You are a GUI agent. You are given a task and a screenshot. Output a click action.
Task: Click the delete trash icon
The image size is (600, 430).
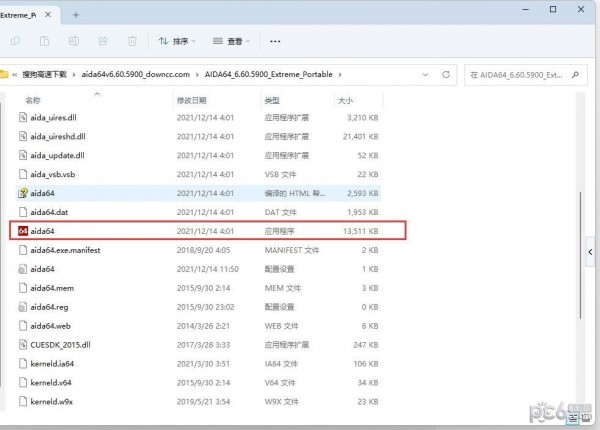132,41
